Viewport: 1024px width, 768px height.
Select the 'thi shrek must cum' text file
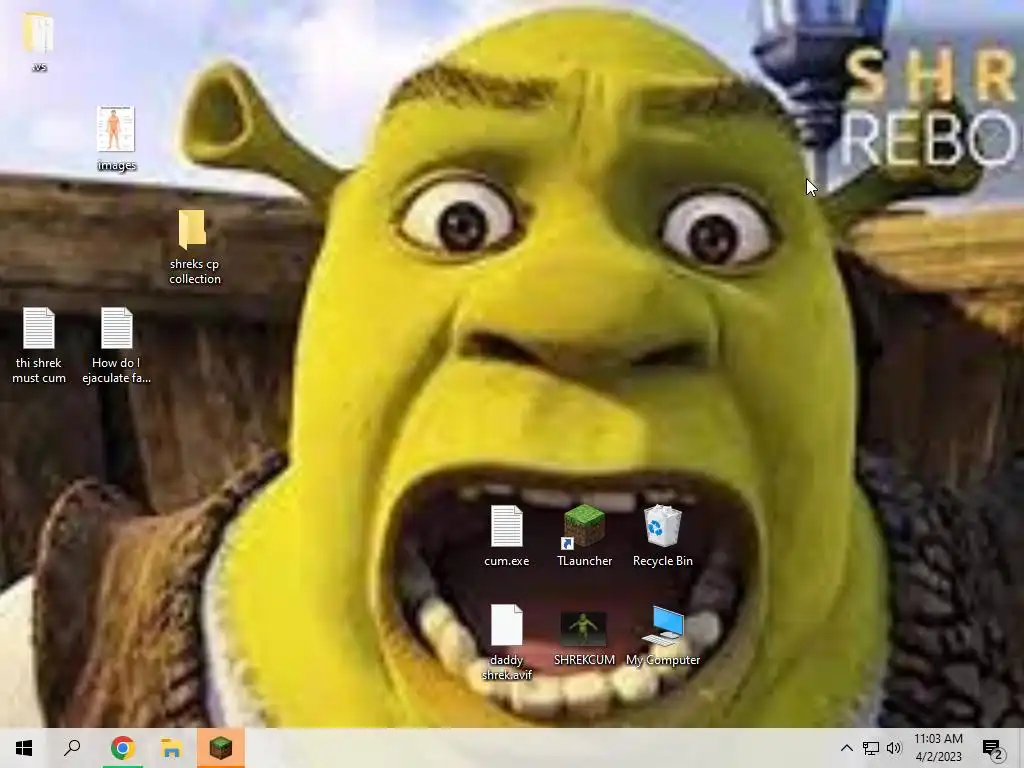click(x=39, y=345)
